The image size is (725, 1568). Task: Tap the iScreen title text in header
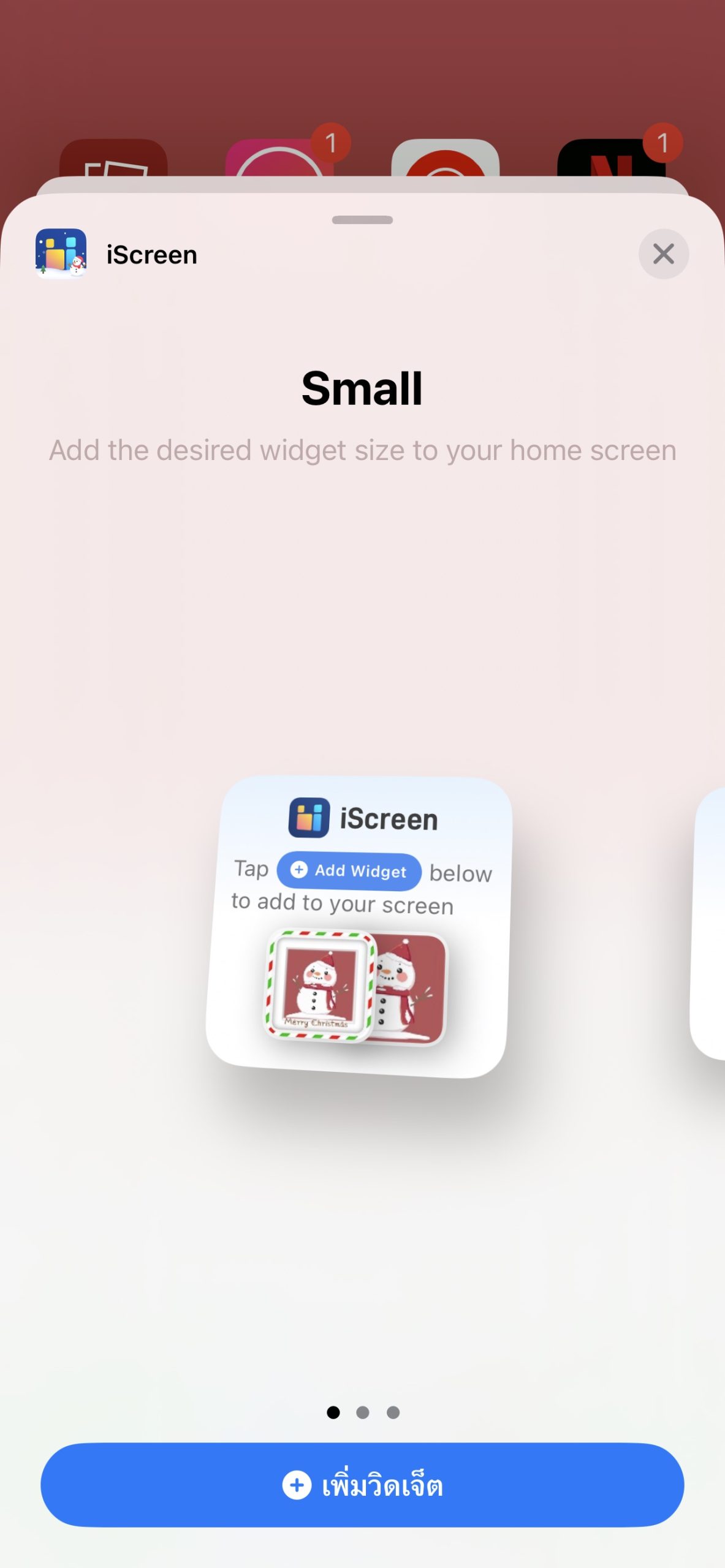pyautogui.click(x=152, y=255)
